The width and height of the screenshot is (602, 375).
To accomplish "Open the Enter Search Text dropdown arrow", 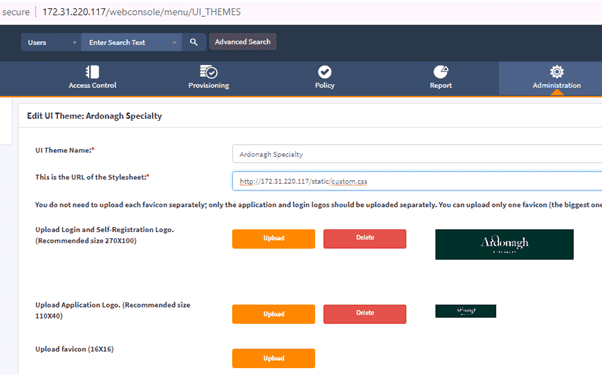I will (174, 43).
